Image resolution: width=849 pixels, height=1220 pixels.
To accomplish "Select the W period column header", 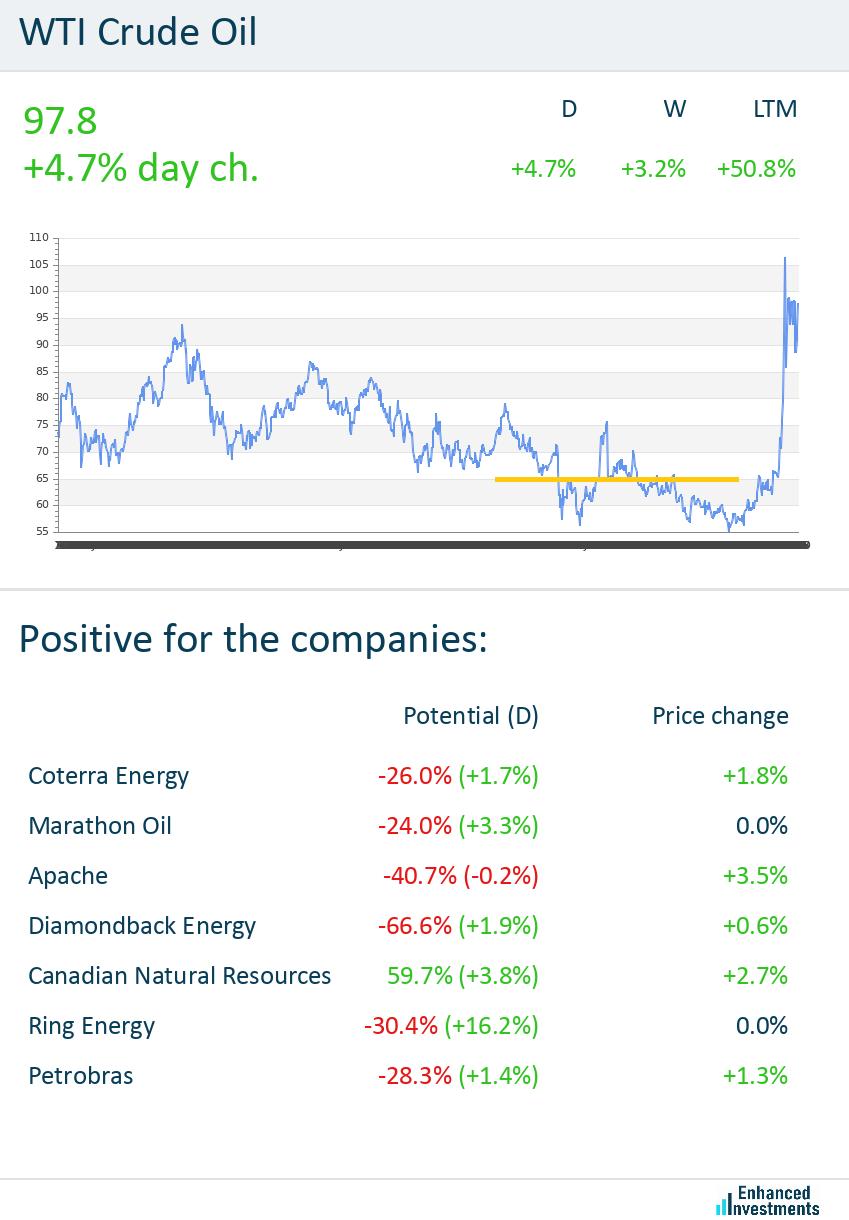I will 675,109.
